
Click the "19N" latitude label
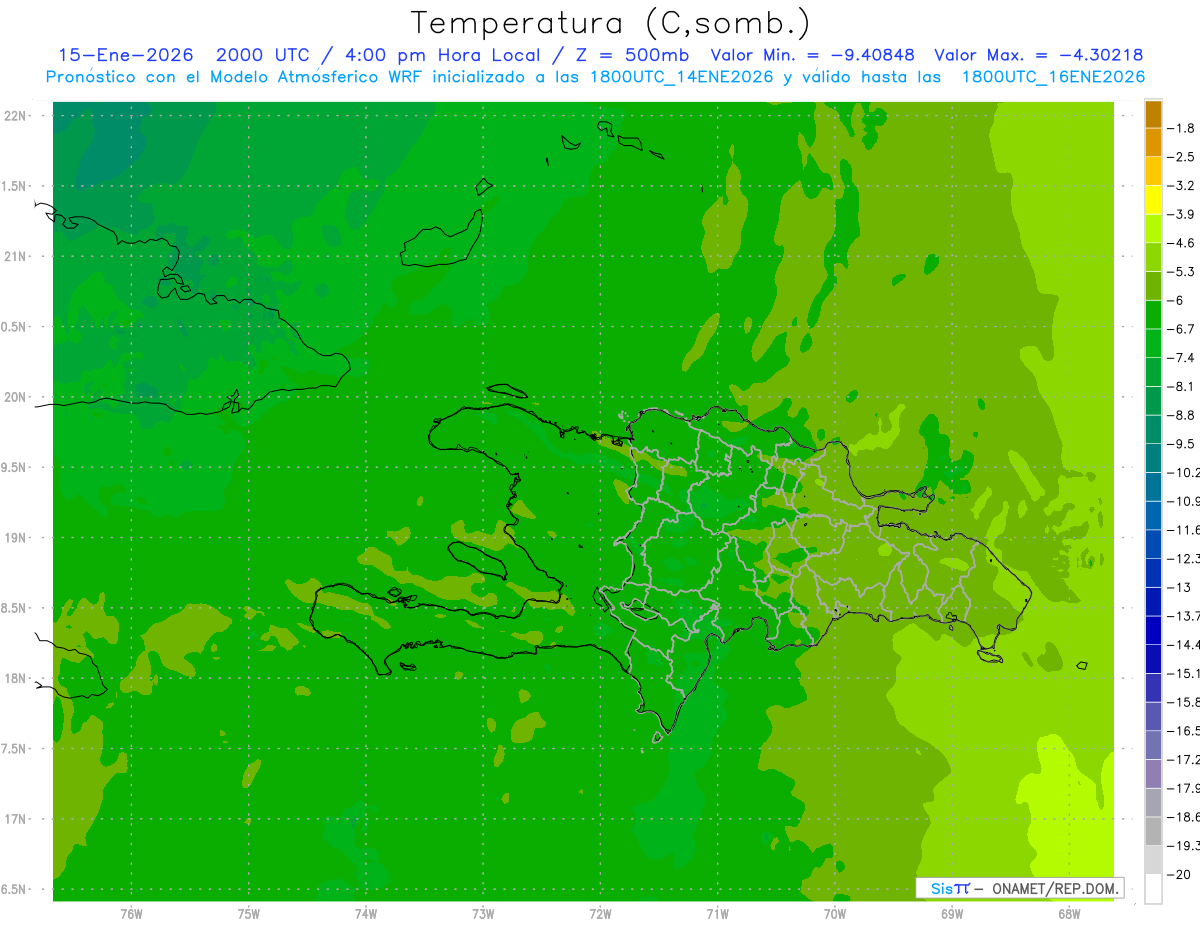tap(15, 538)
